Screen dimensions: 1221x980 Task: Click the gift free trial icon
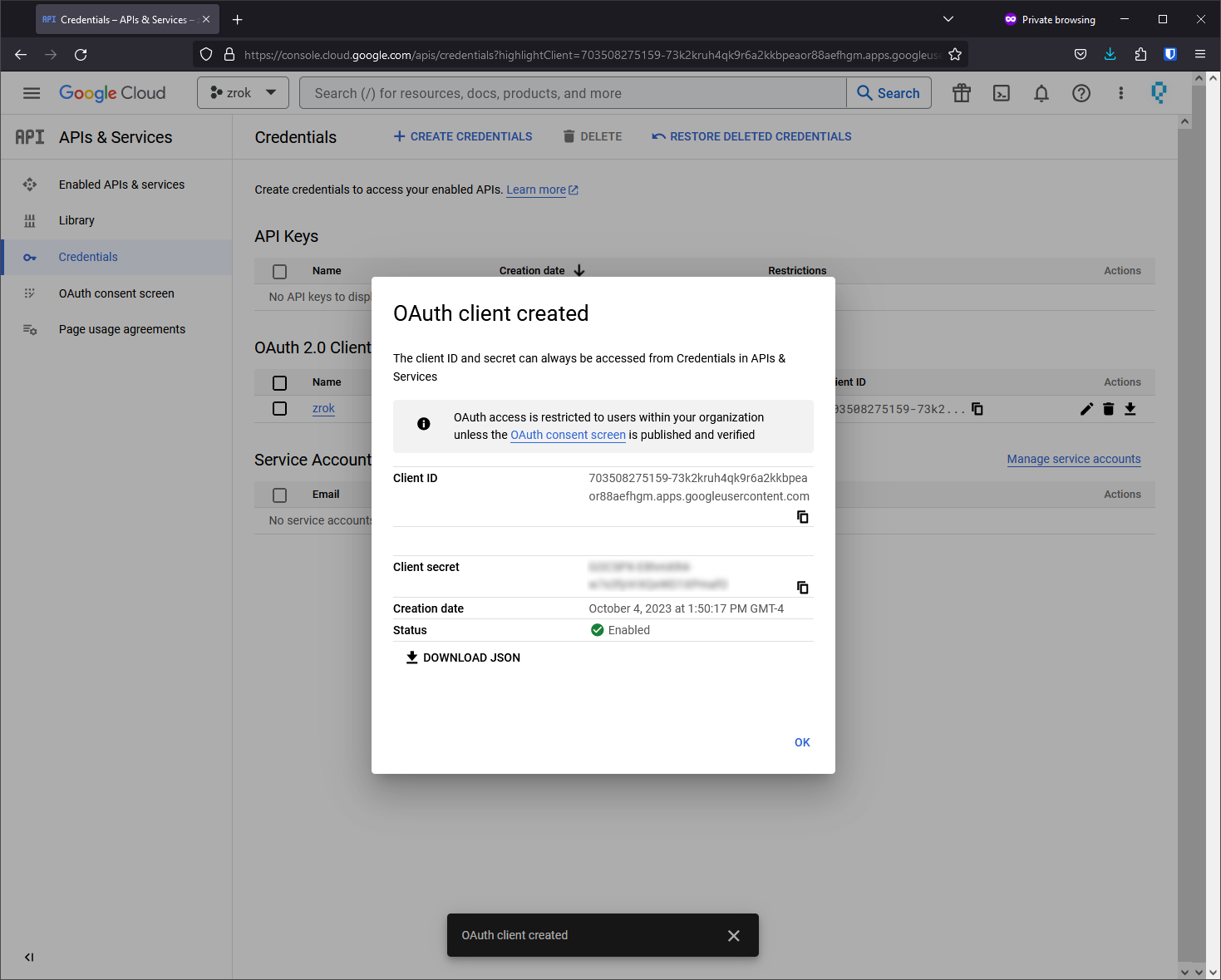(x=962, y=94)
